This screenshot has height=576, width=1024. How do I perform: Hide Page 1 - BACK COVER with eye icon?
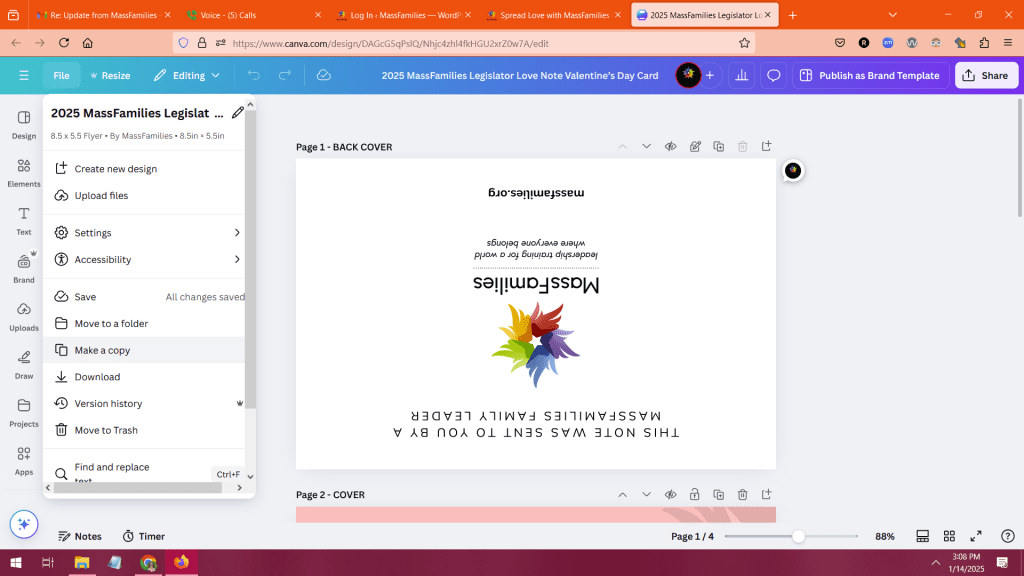click(x=671, y=146)
